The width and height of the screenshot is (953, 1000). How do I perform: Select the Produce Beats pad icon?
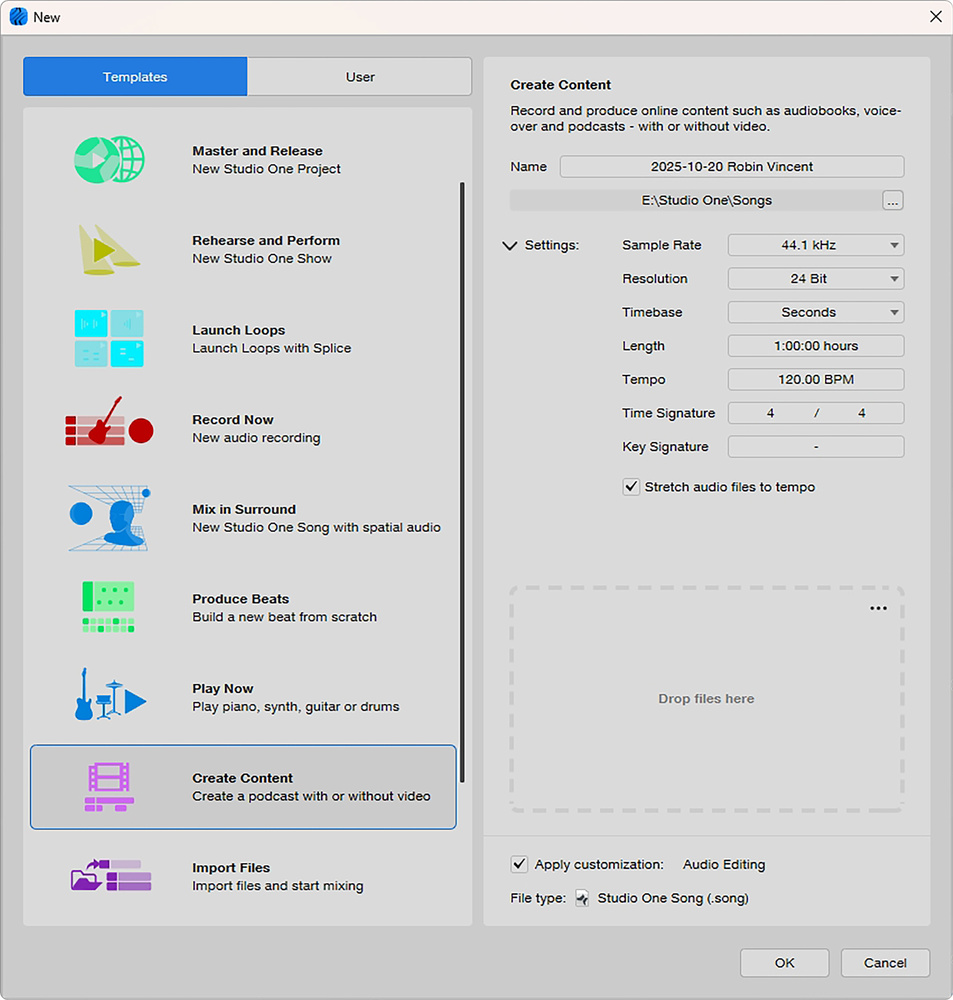109,607
